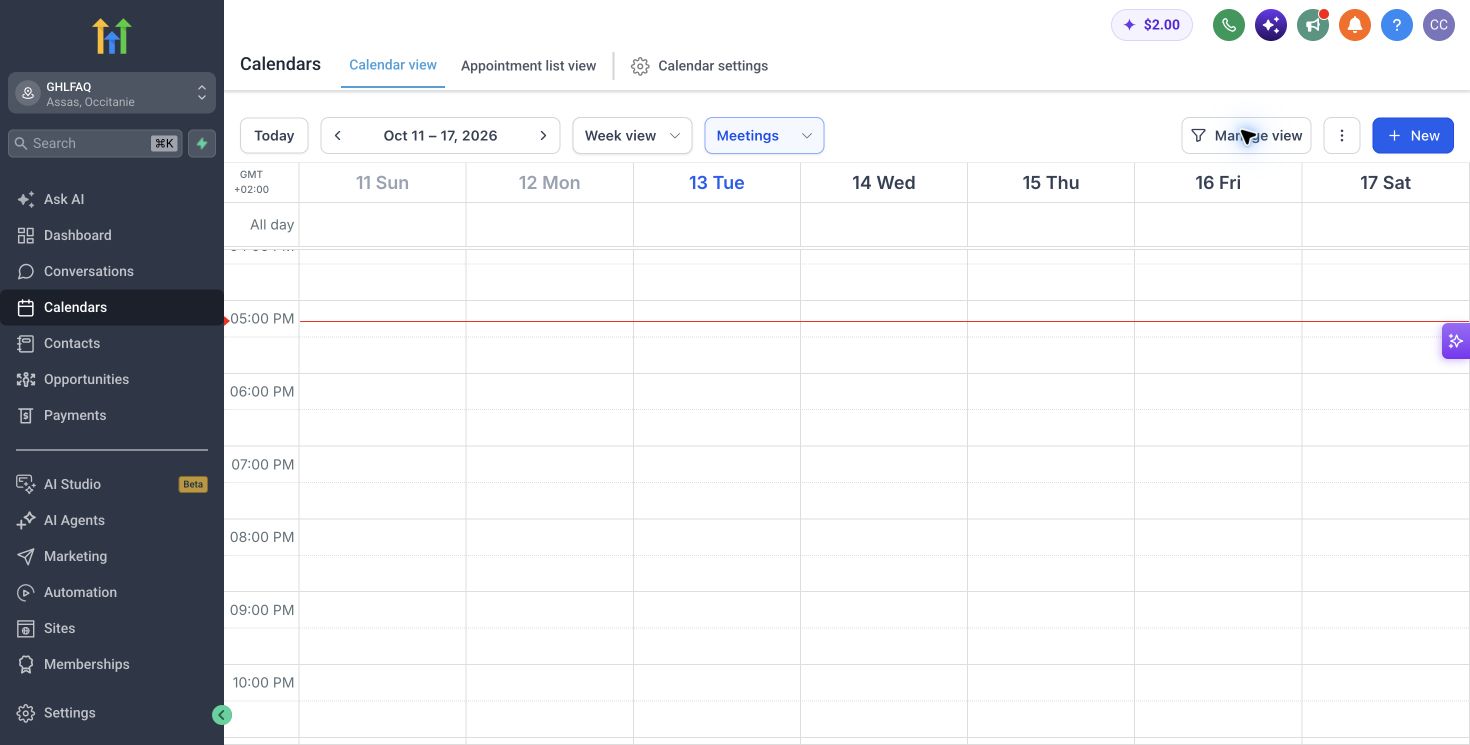Open the three-dot more options menu

point(1342,136)
